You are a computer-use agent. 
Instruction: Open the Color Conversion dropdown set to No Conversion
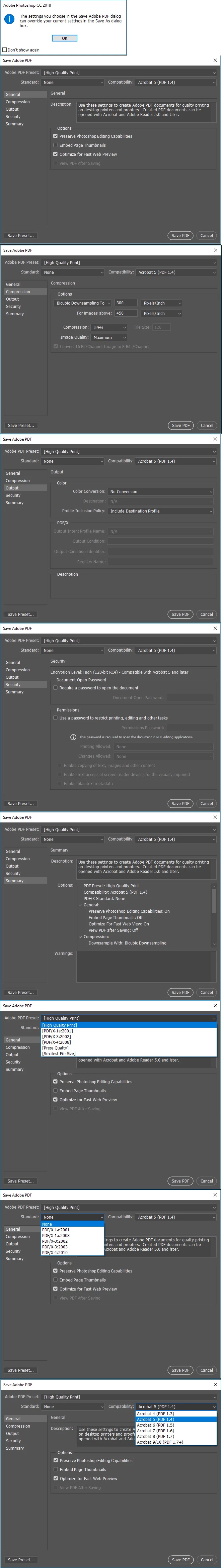(161, 491)
